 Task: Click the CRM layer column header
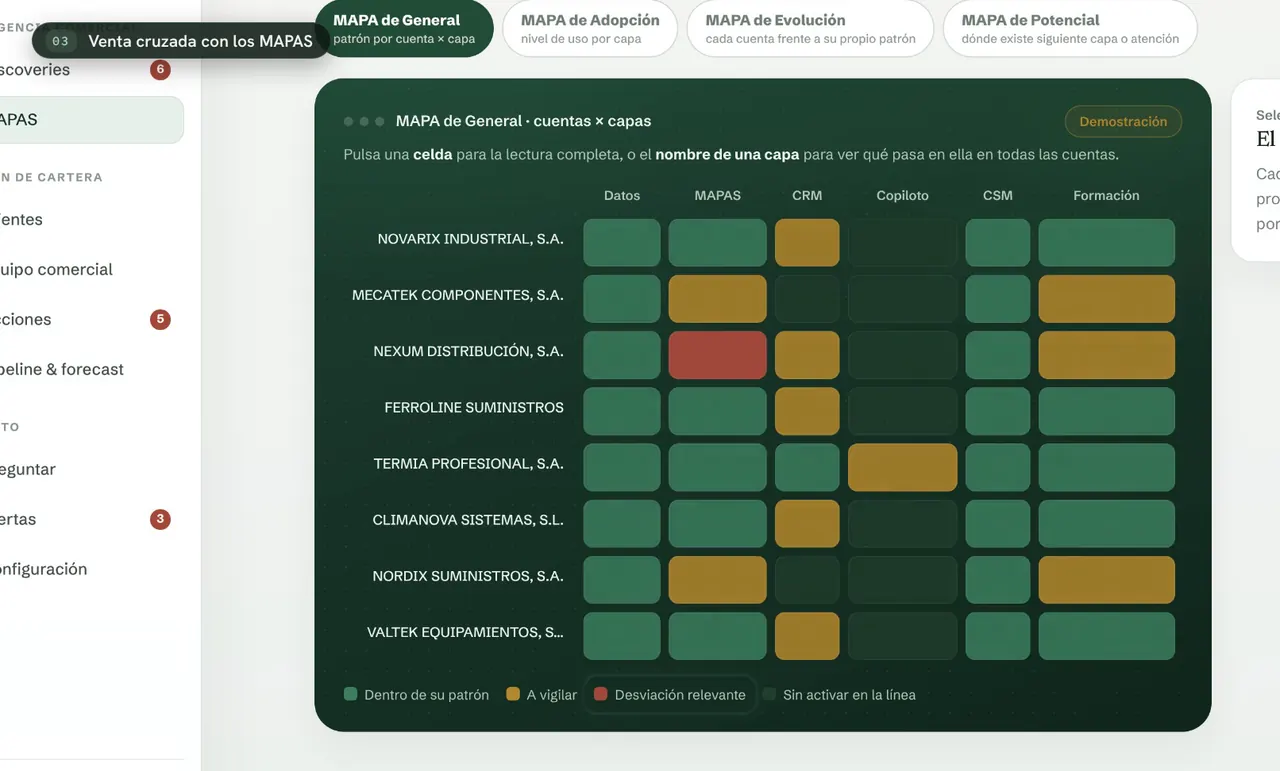point(807,195)
